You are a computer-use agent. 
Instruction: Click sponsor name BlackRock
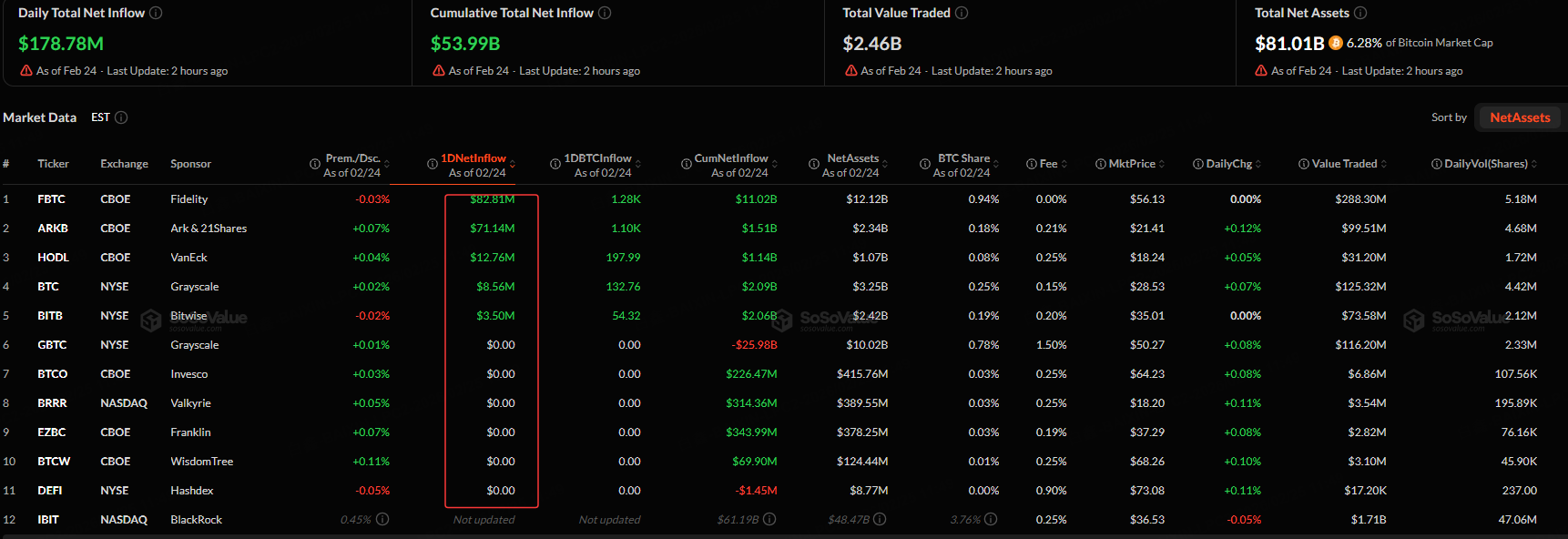tap(196, 520)
